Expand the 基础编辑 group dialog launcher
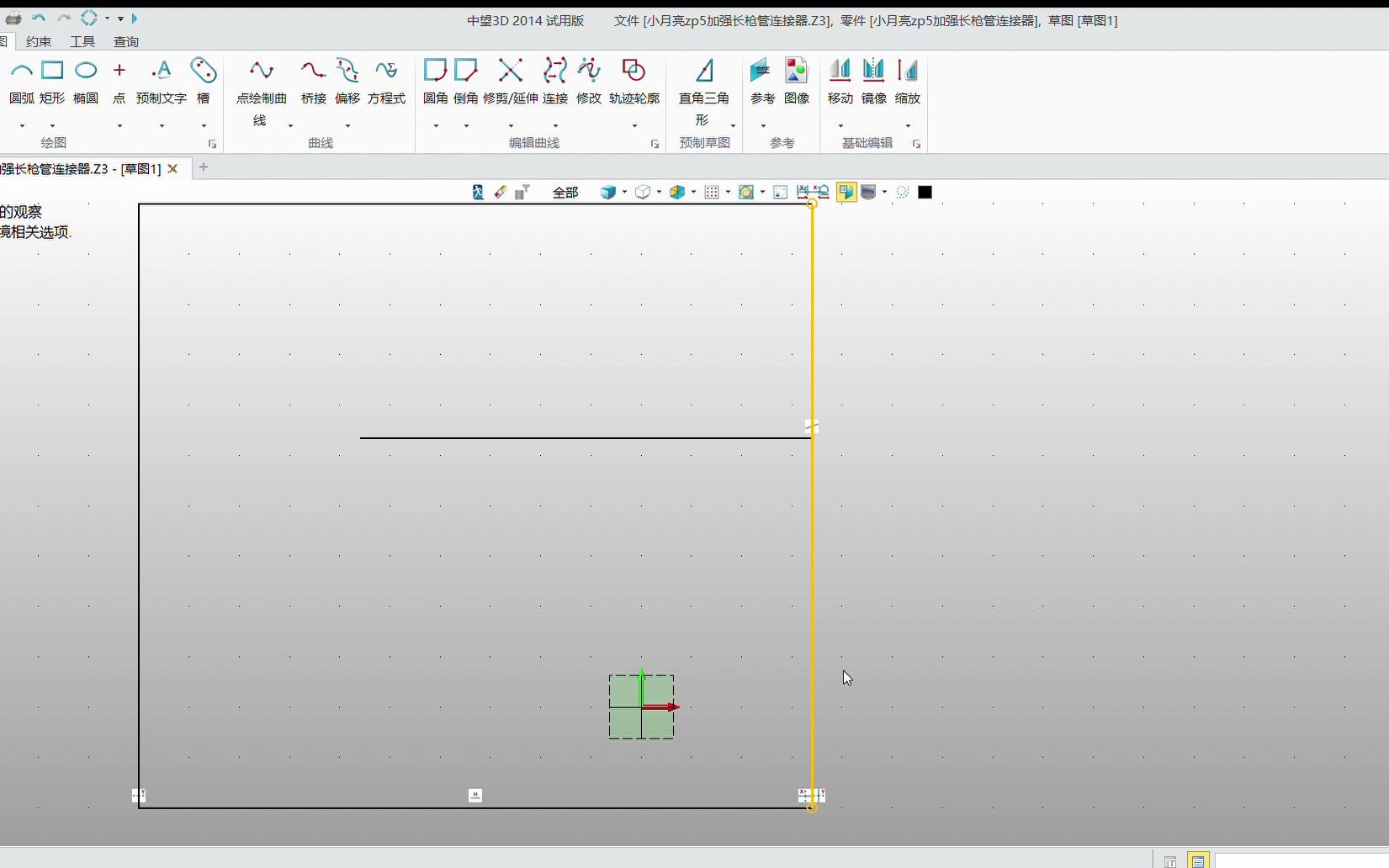Image resolution: width=1389 pixels, height=868 pixels. coord(916,144)
